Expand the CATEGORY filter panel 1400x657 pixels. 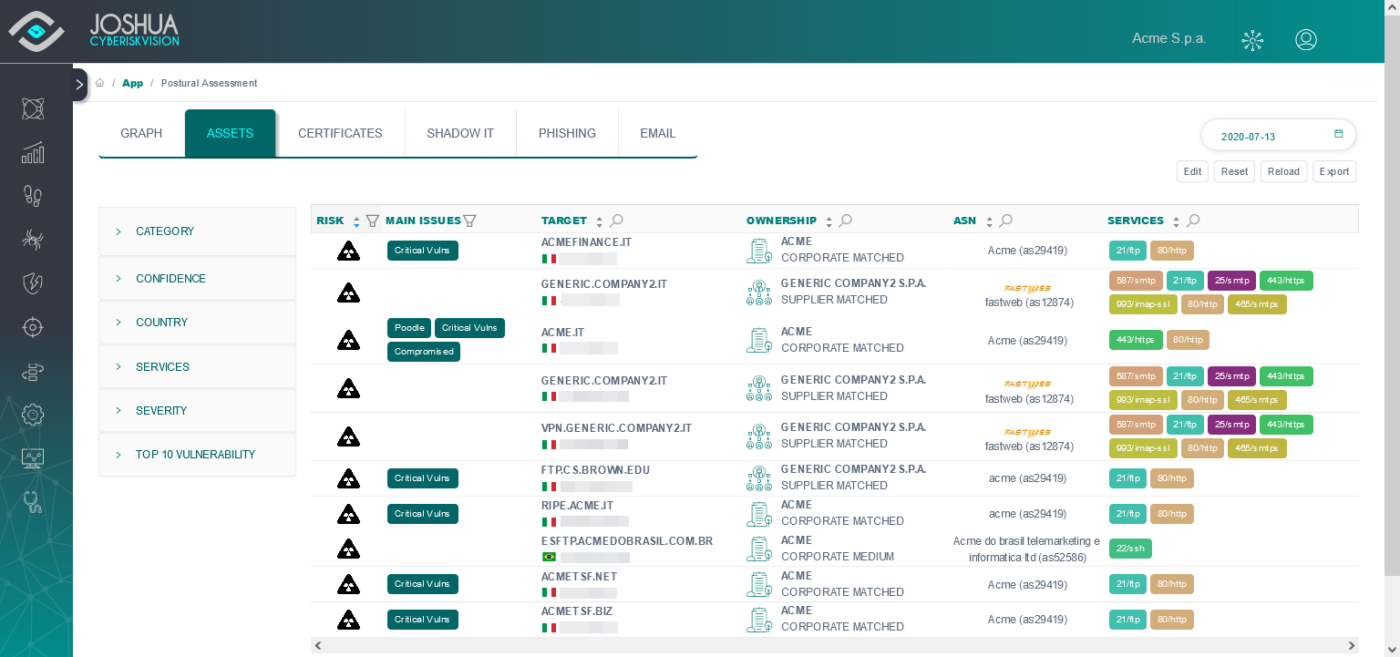197,231
